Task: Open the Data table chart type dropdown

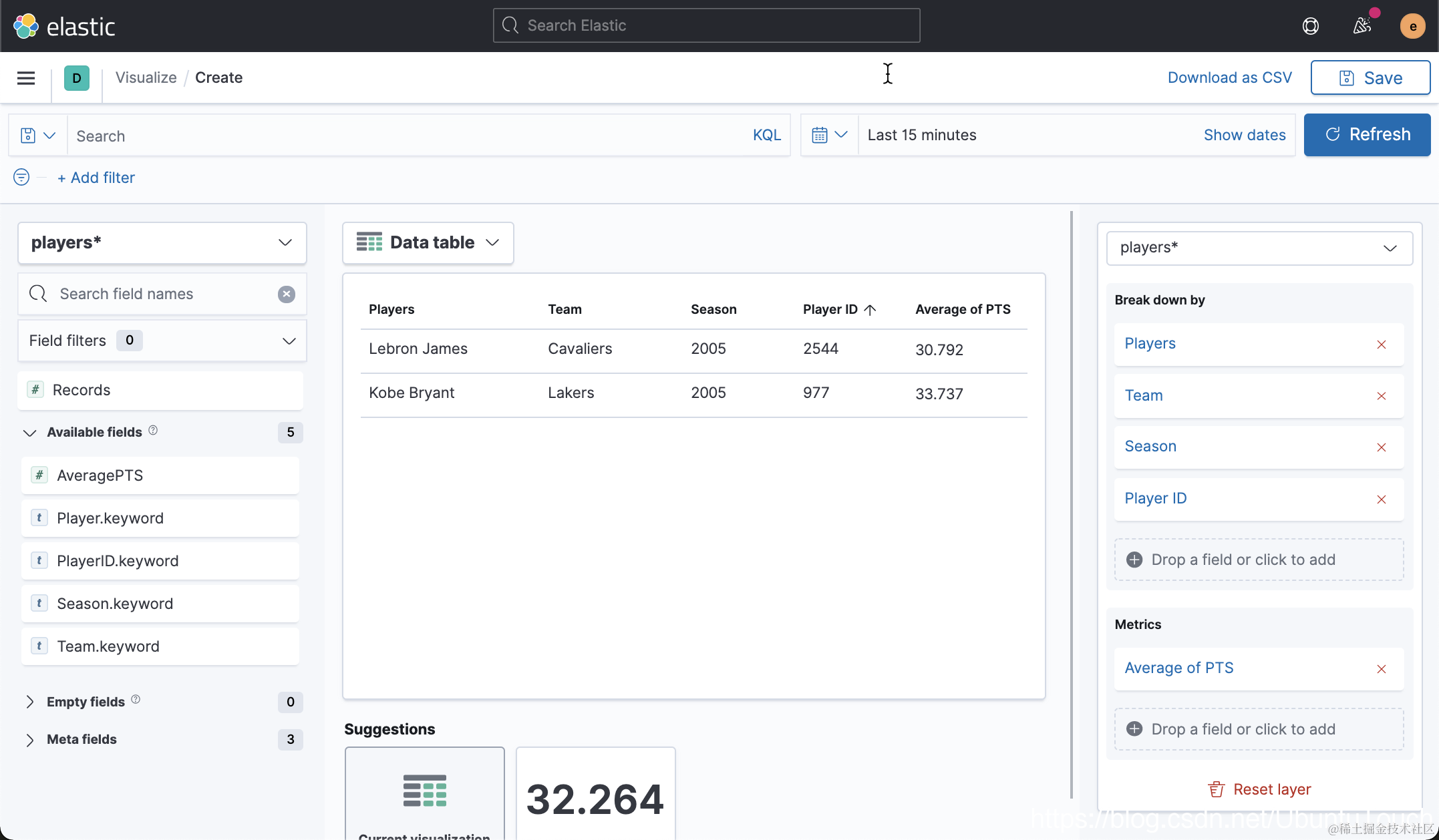Action: (428, 242)
